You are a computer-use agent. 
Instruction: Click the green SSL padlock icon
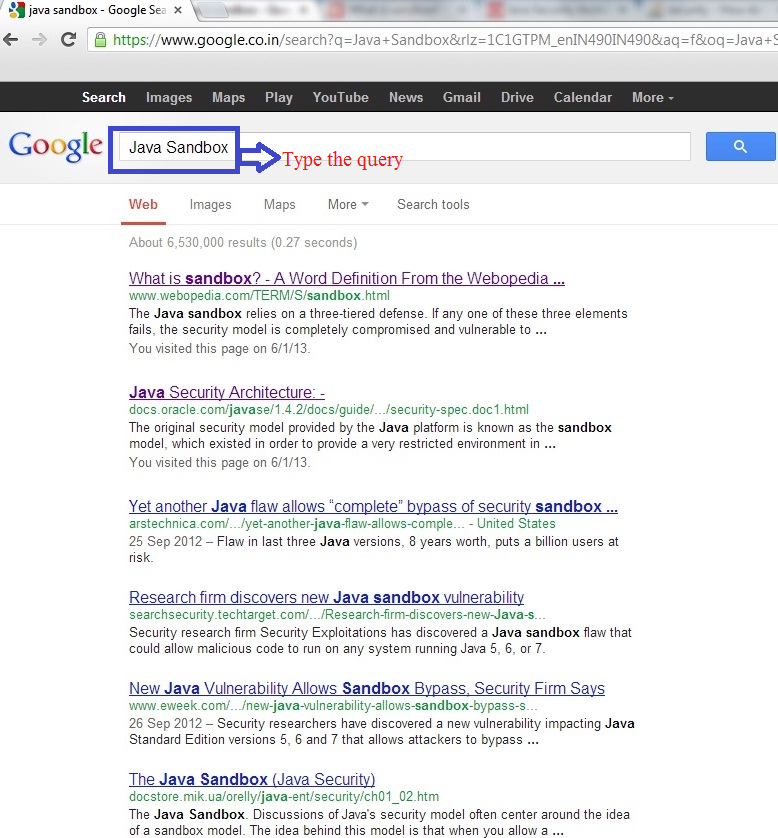[x=100, y=40]
